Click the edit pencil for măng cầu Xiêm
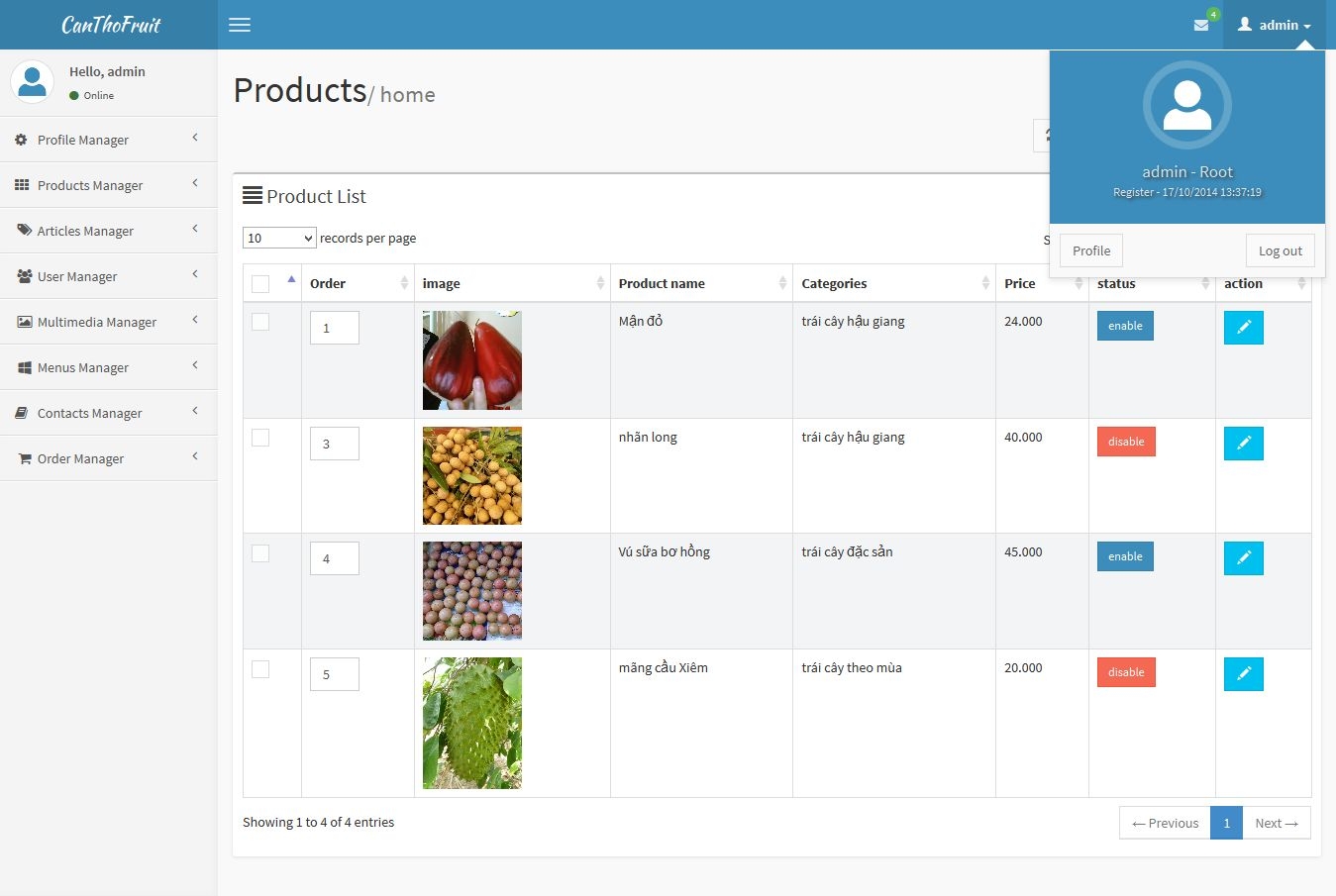Screen dimensions: 1336x896 1244,674
